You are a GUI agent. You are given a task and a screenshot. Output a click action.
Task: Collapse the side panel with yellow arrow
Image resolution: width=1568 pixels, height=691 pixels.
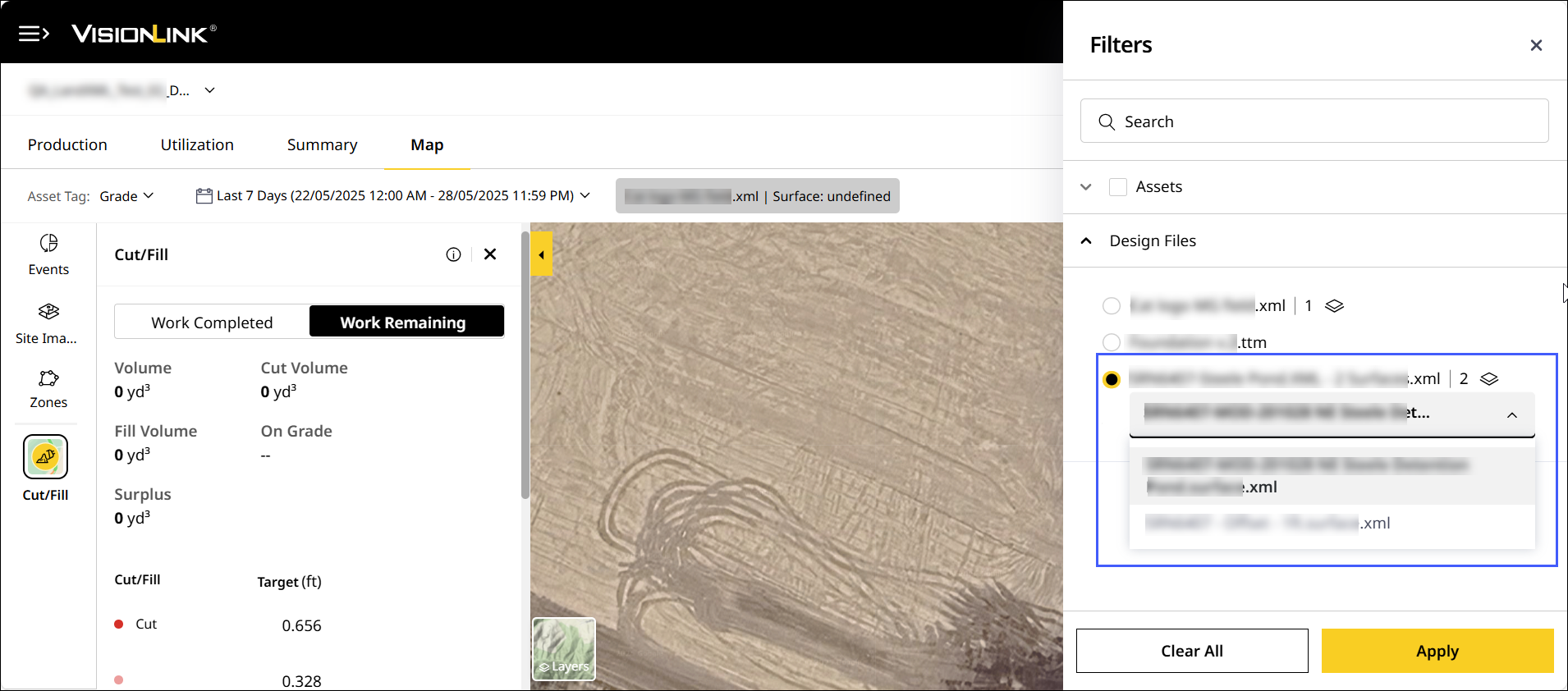pos(541,254)
